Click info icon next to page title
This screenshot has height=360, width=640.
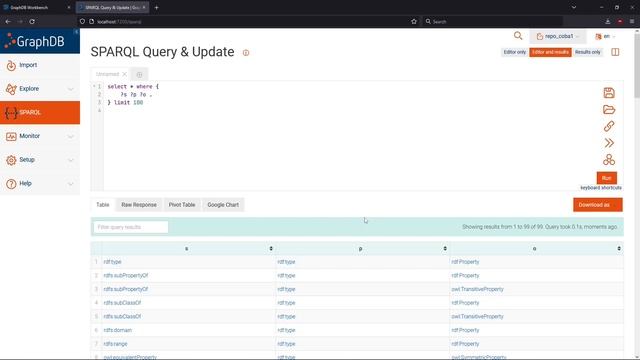click(x=246, y=53)
